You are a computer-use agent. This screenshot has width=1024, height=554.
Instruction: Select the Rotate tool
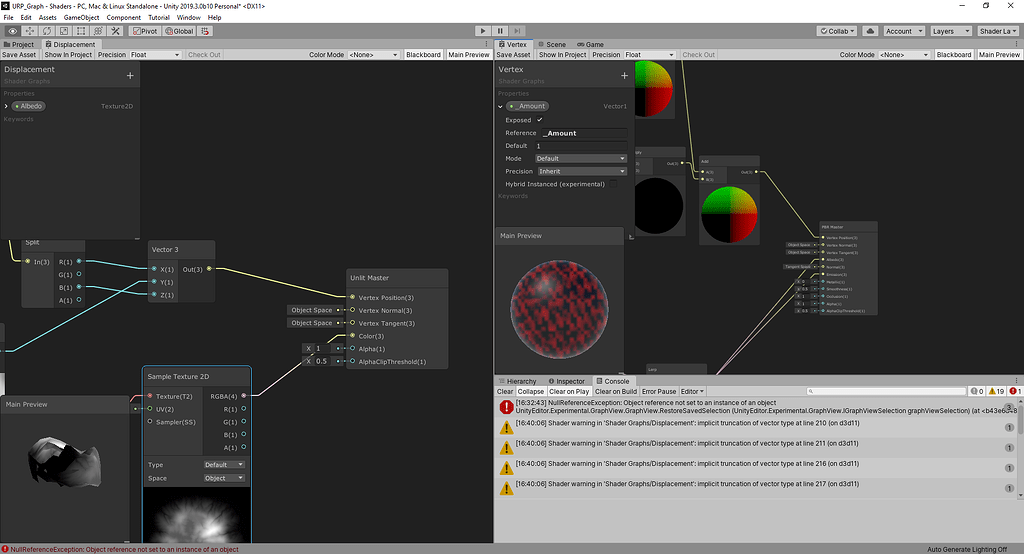(47, 31)
